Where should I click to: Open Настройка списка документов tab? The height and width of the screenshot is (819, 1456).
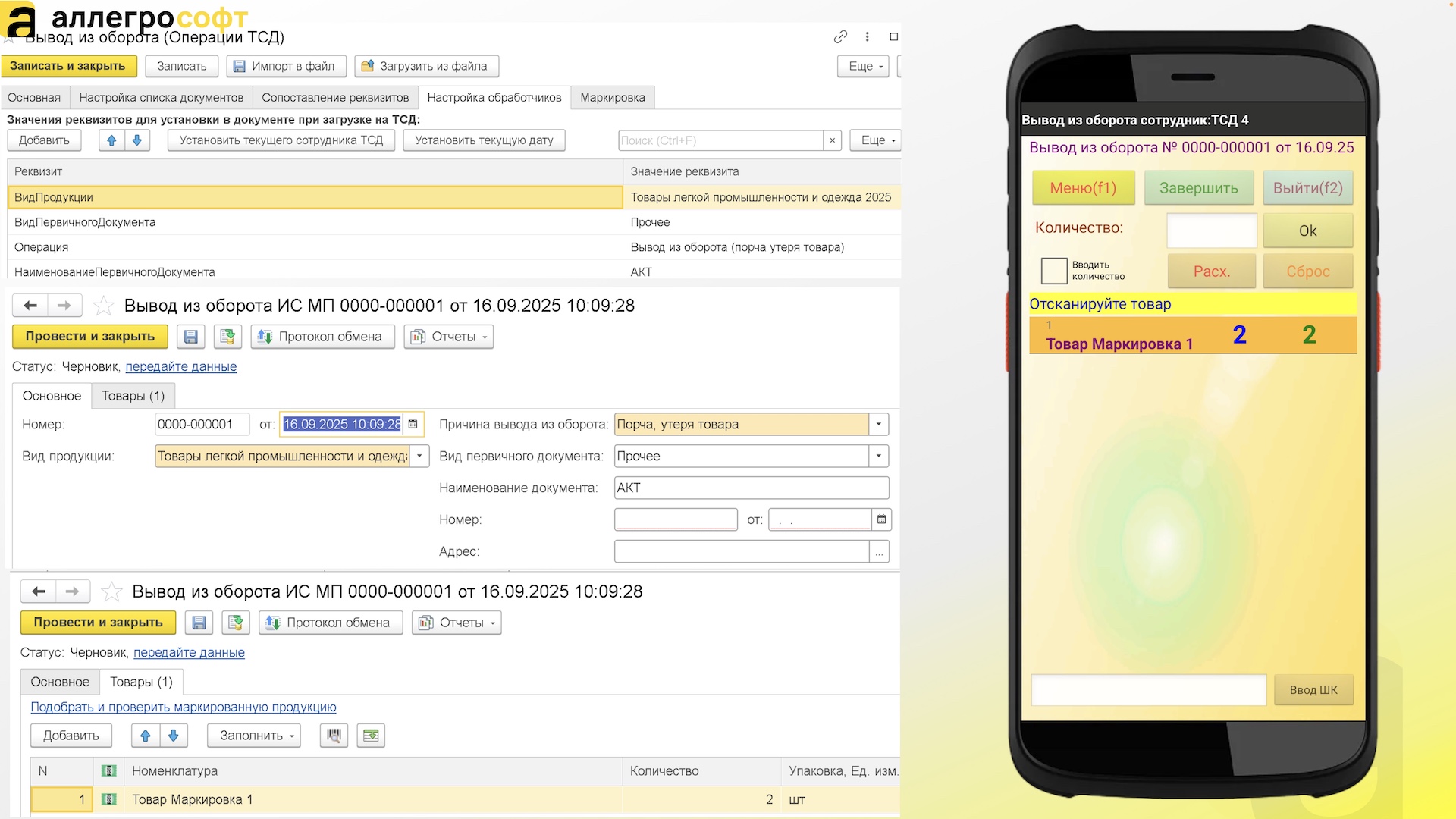[162, 98]
